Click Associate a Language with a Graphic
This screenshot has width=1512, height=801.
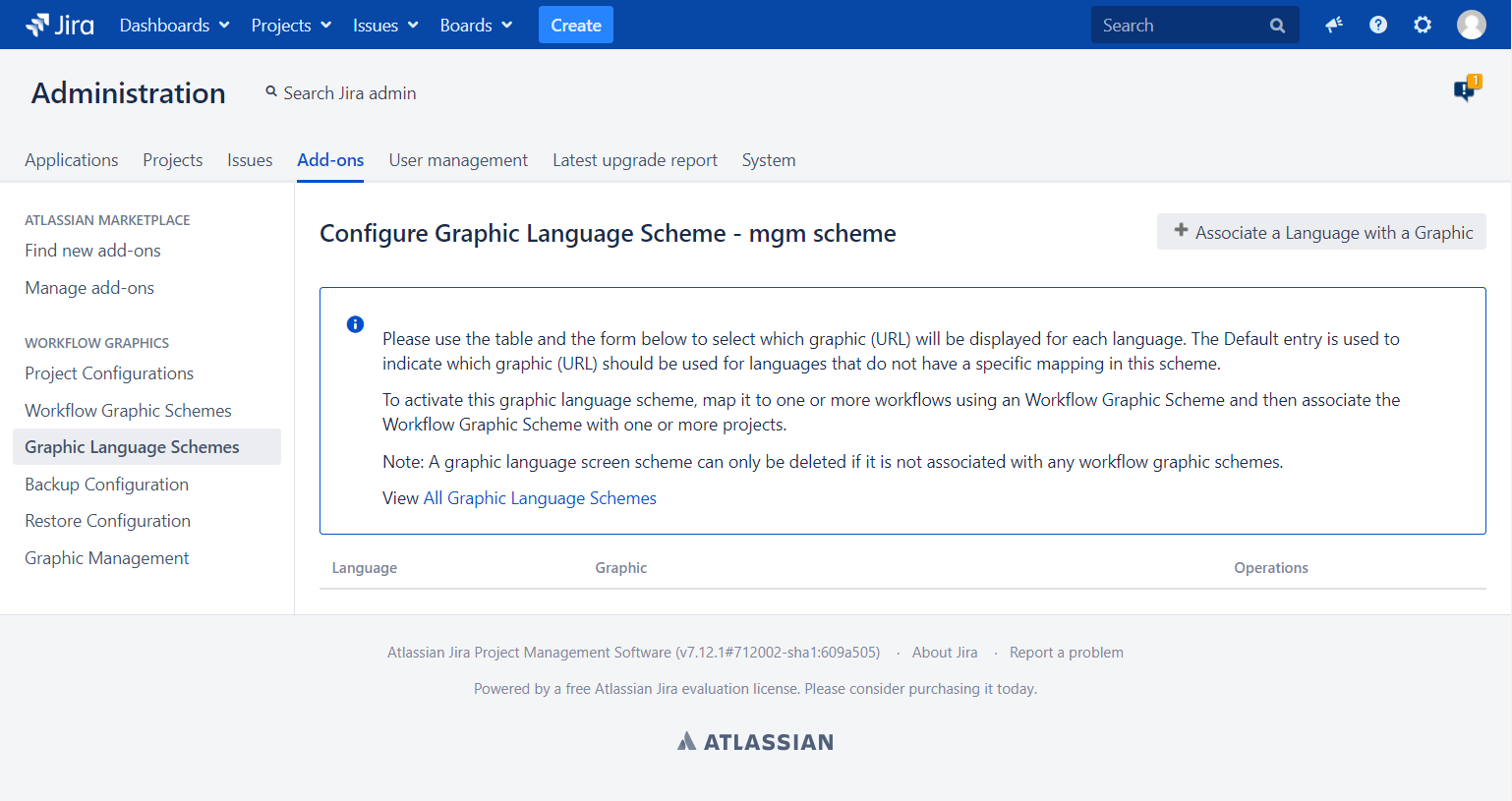(1321, 232)
